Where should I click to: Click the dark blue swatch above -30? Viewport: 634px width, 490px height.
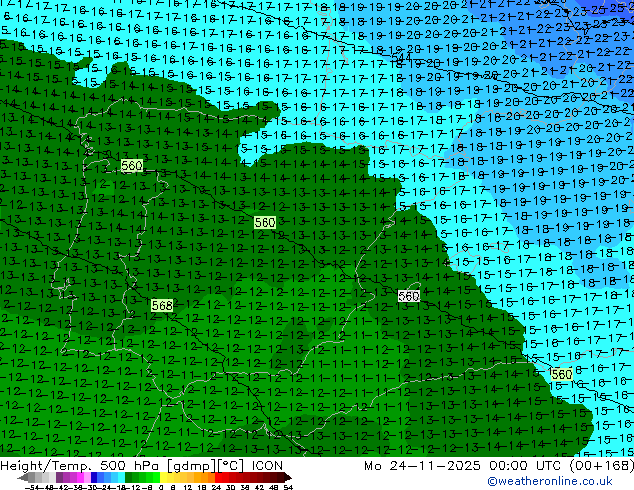coord(94,477)
